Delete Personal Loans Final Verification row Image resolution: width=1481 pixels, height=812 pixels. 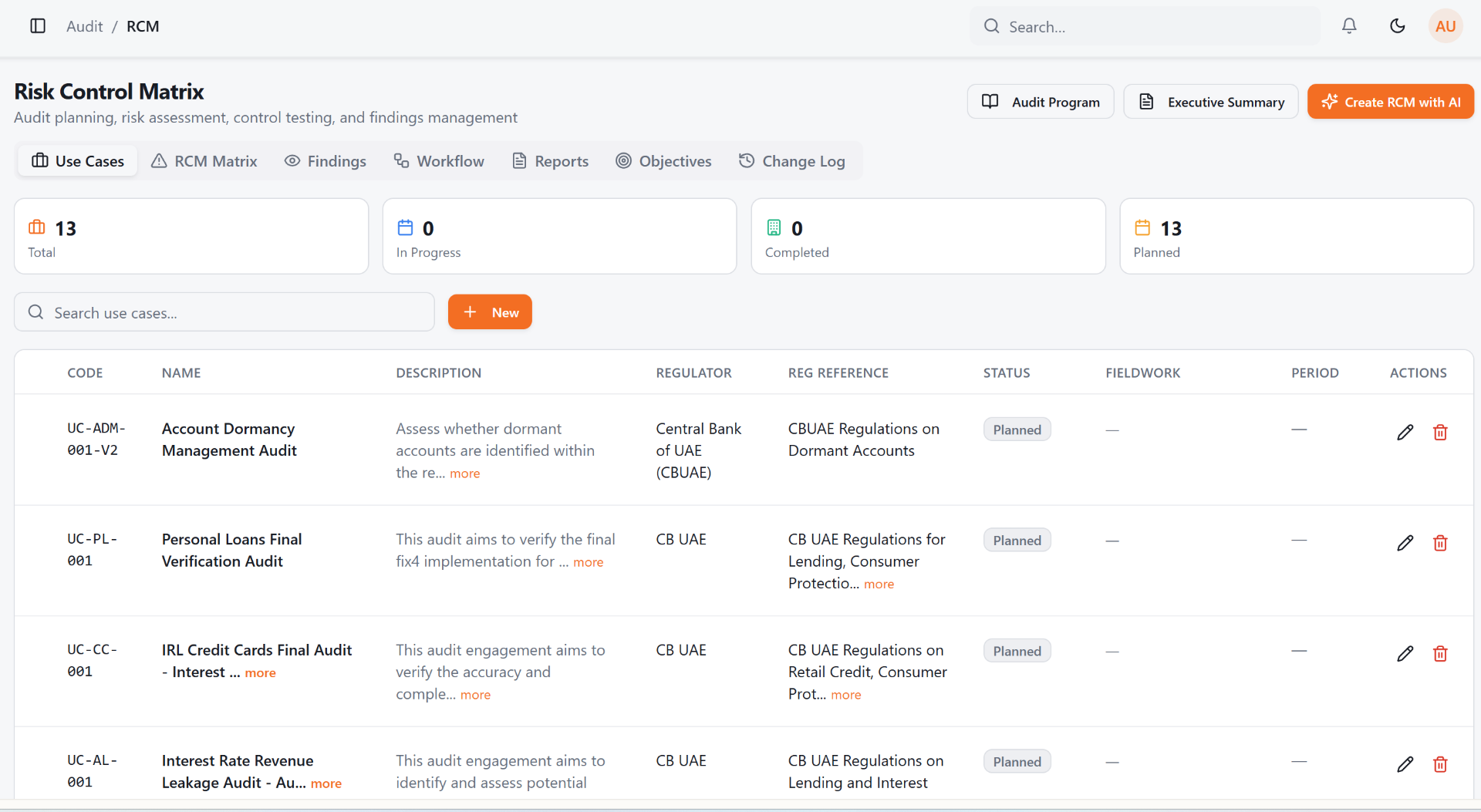click(x=1440, y=543)
